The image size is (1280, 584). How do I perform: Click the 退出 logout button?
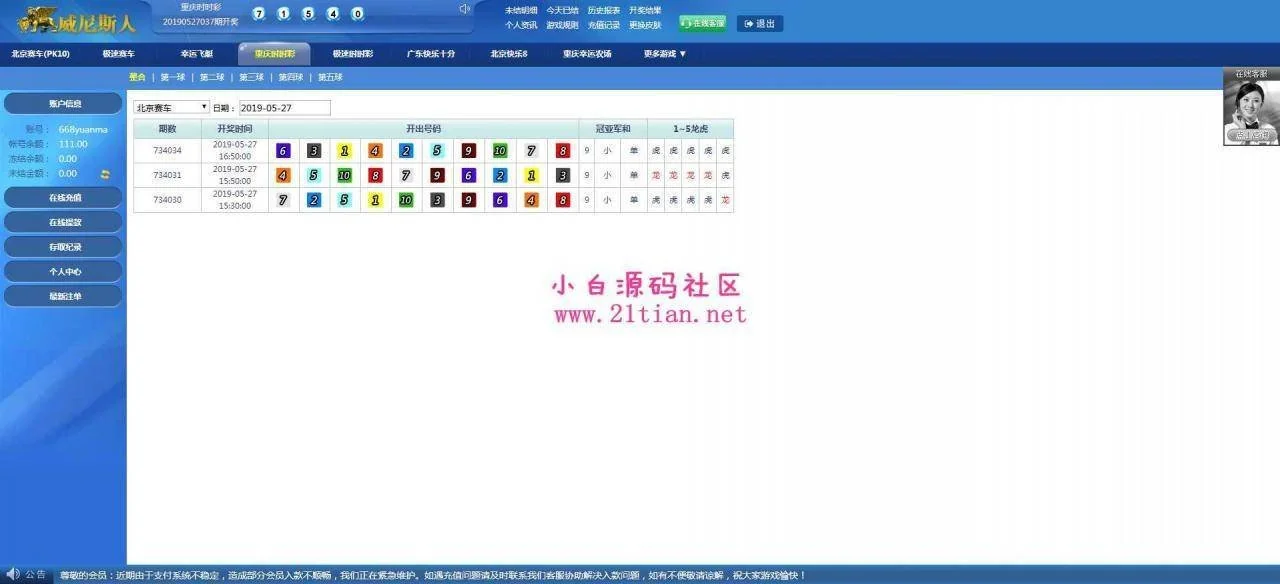pos(760,23)
